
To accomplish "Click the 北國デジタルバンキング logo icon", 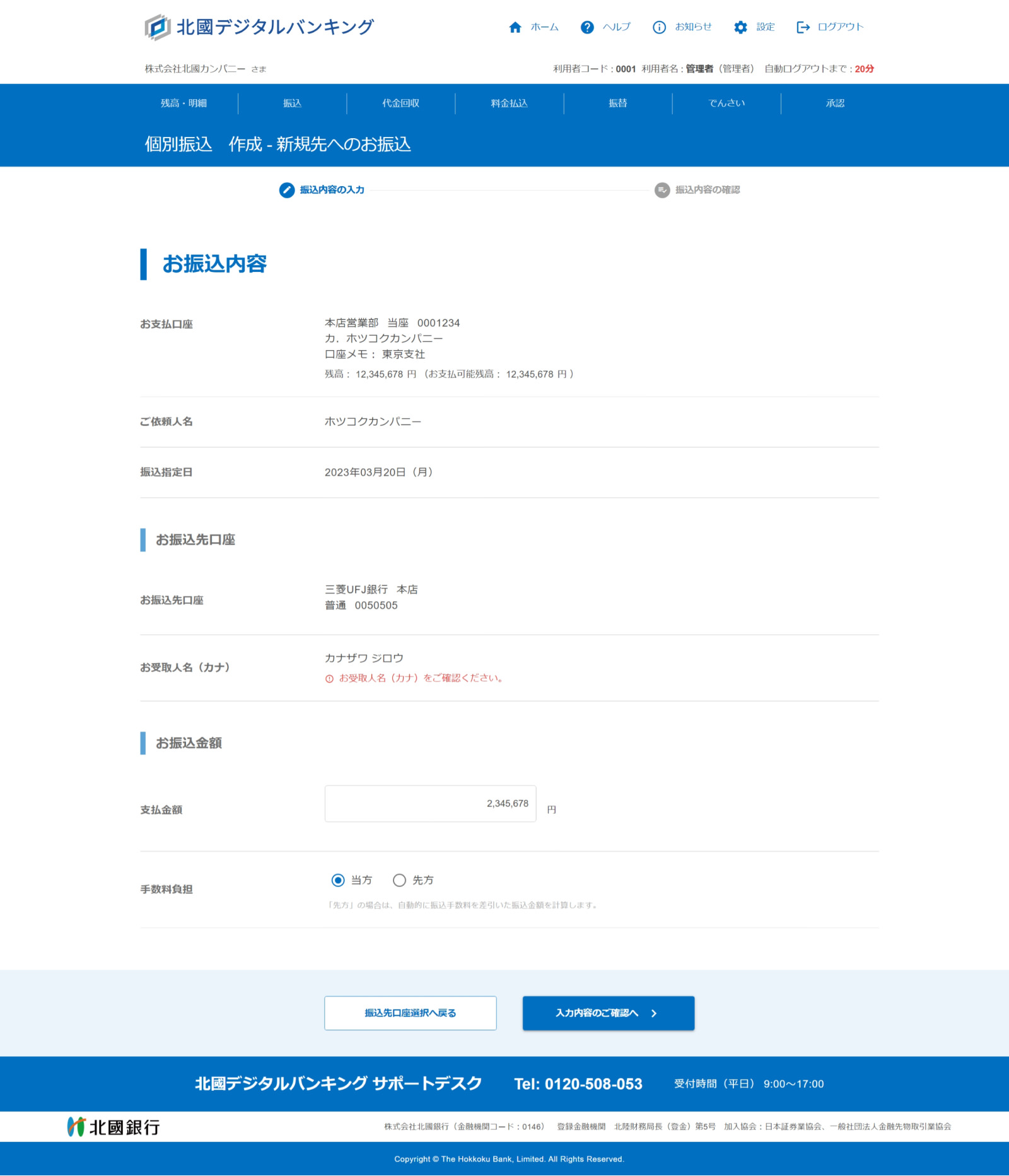I will (x=158, y=27).
